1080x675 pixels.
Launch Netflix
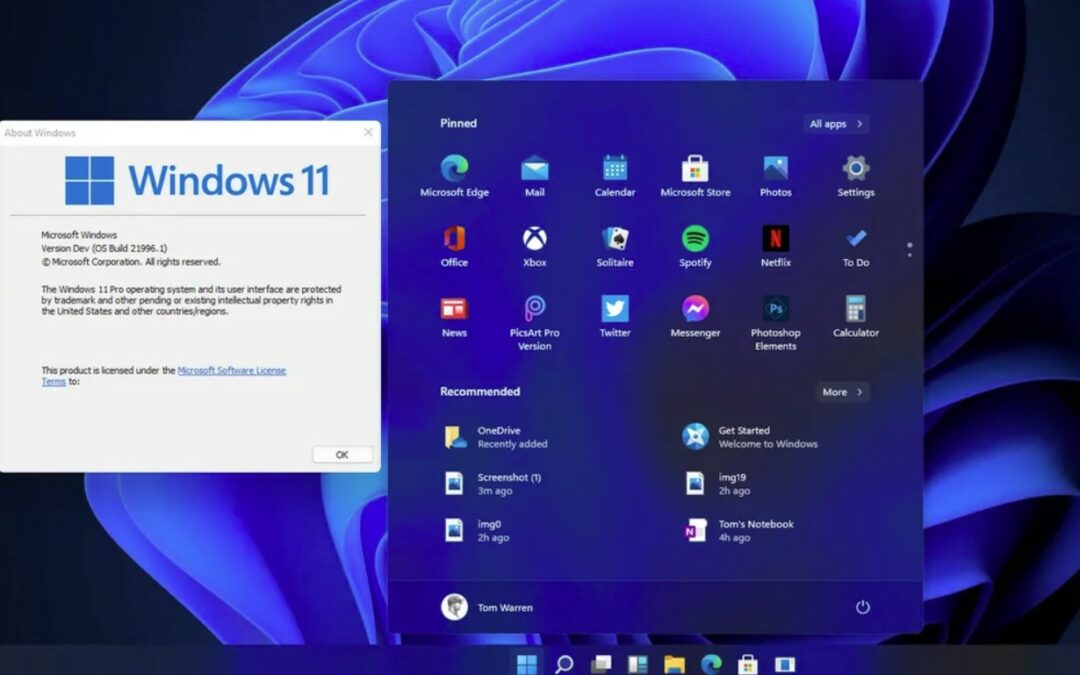click(x=776, y=247)
